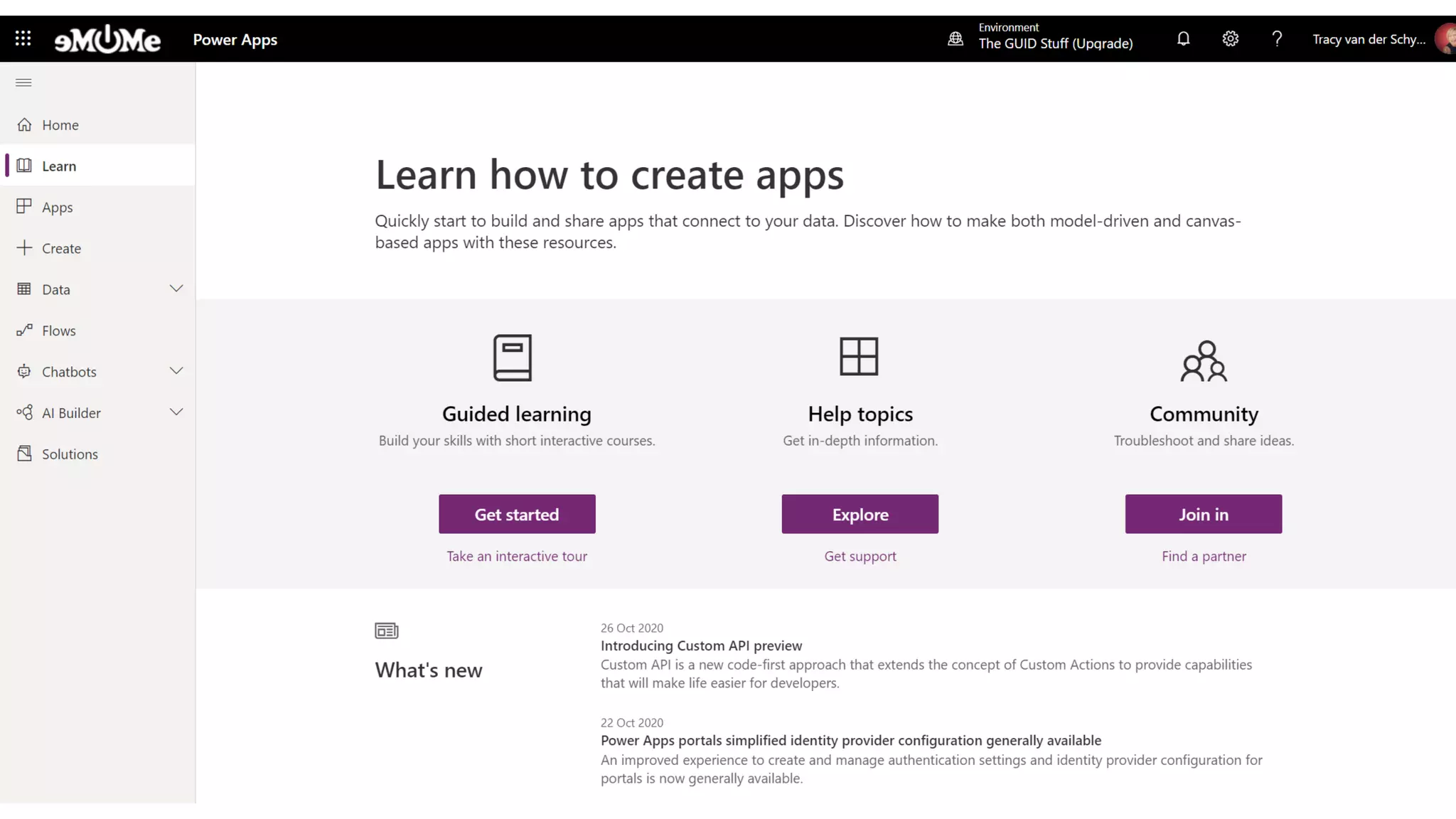Open Take an interactive tour link

(517, 556)
